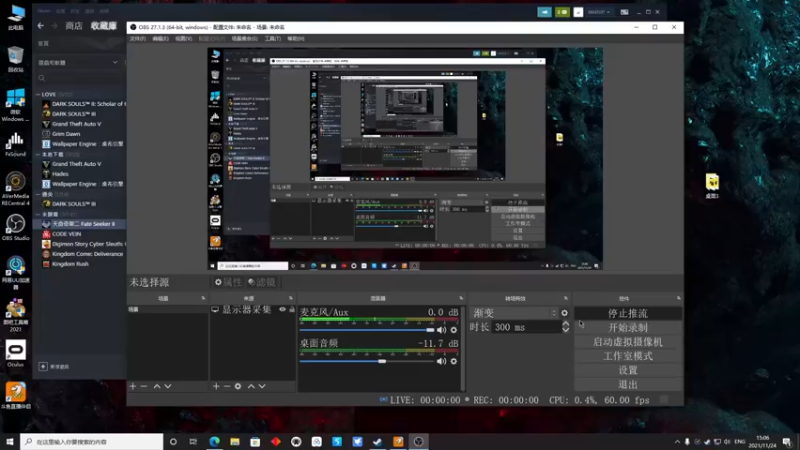
Task: Move source down in sources list
Action: [262, 386]
